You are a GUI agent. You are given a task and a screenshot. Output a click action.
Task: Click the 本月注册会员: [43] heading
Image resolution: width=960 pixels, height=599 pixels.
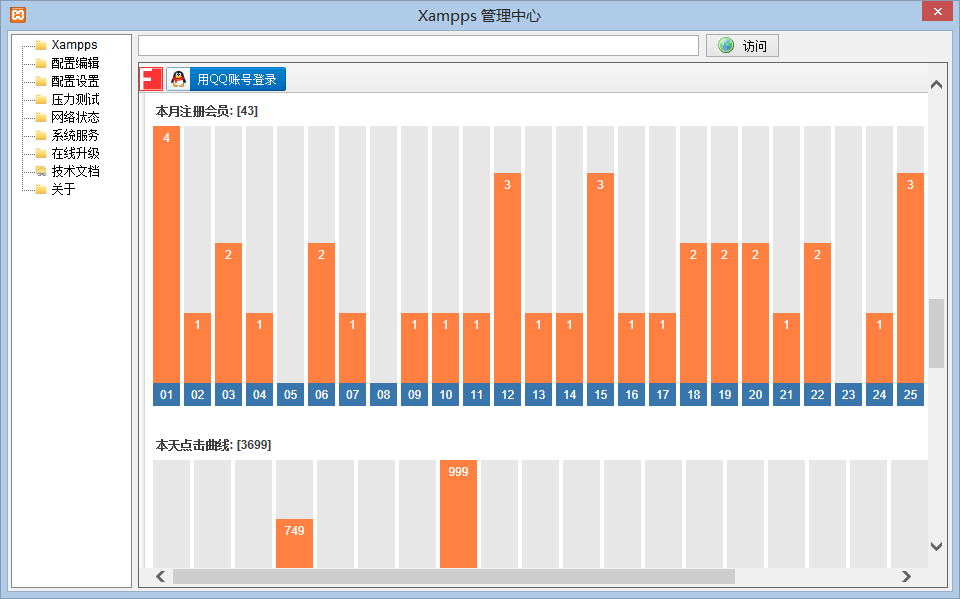[207, 111]
